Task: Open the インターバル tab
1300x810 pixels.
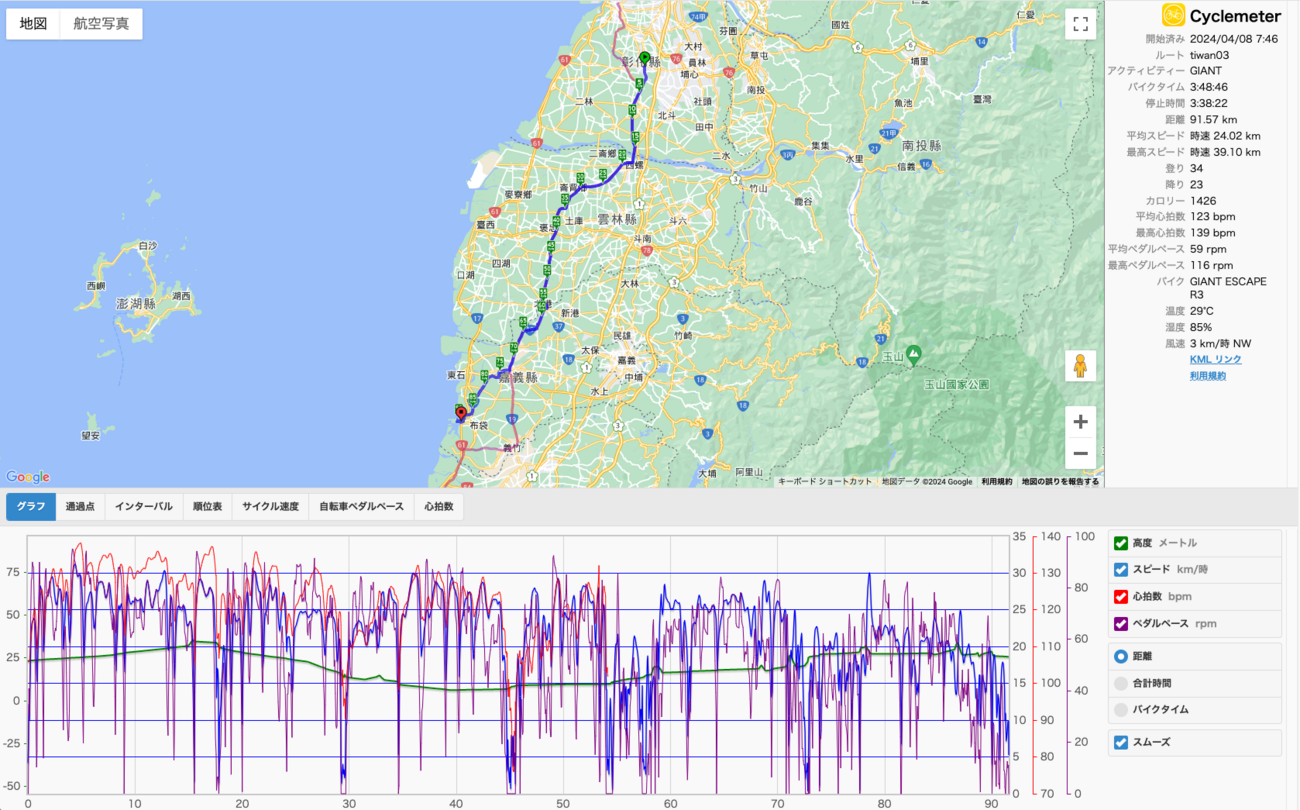Action: (x=144, y=507)
